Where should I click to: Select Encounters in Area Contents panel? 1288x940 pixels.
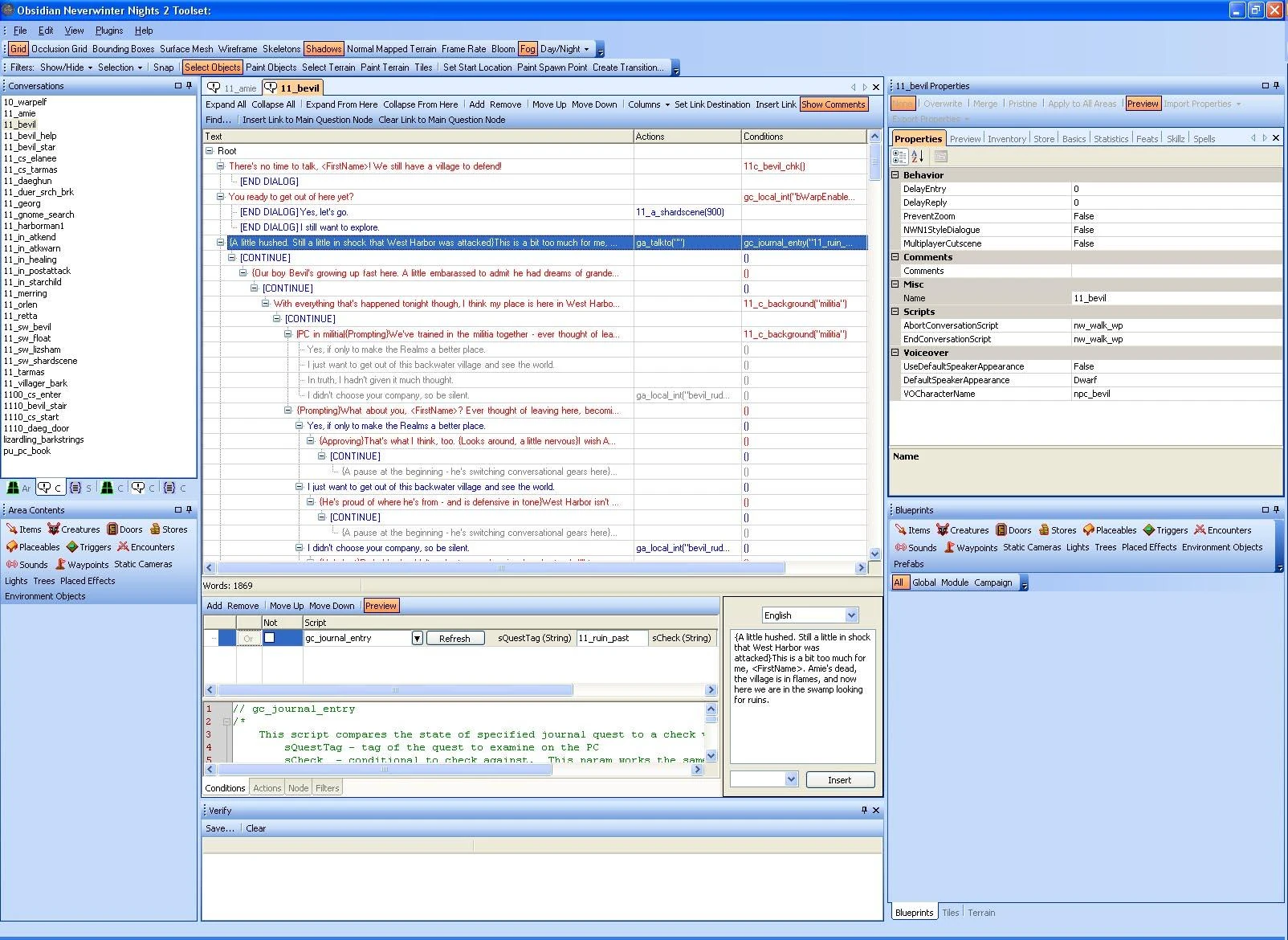tap(146, 547)
